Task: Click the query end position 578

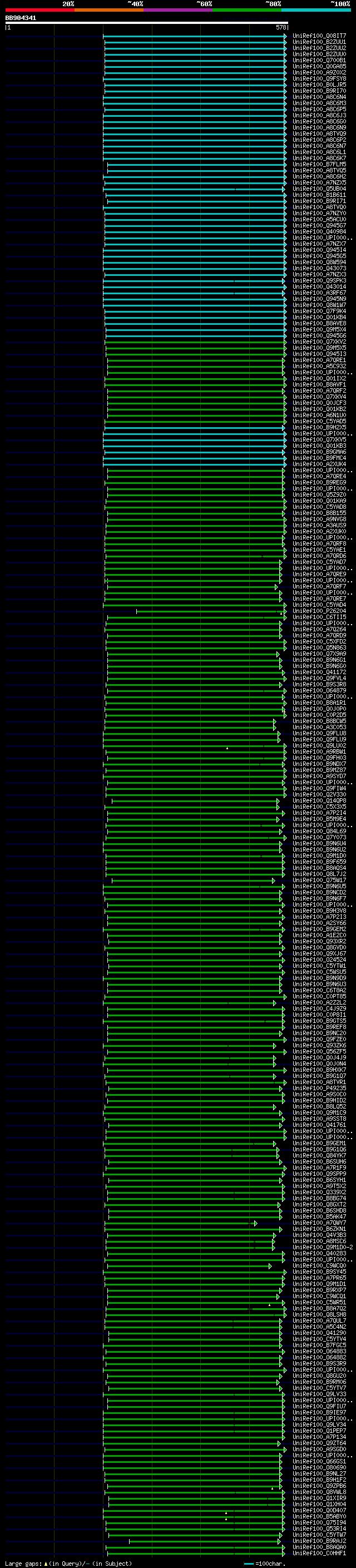Action: pos(281,27)
